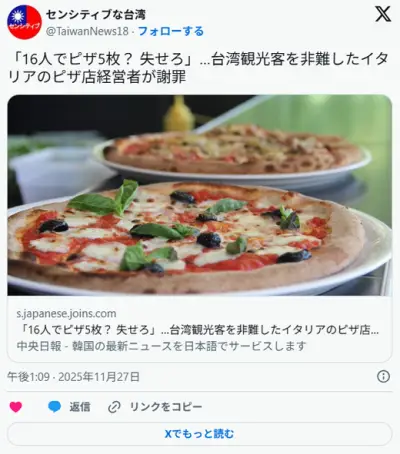400x454 pixels.
Task: Like the tweet with the heart icon
Action: [x=16, y=407]
